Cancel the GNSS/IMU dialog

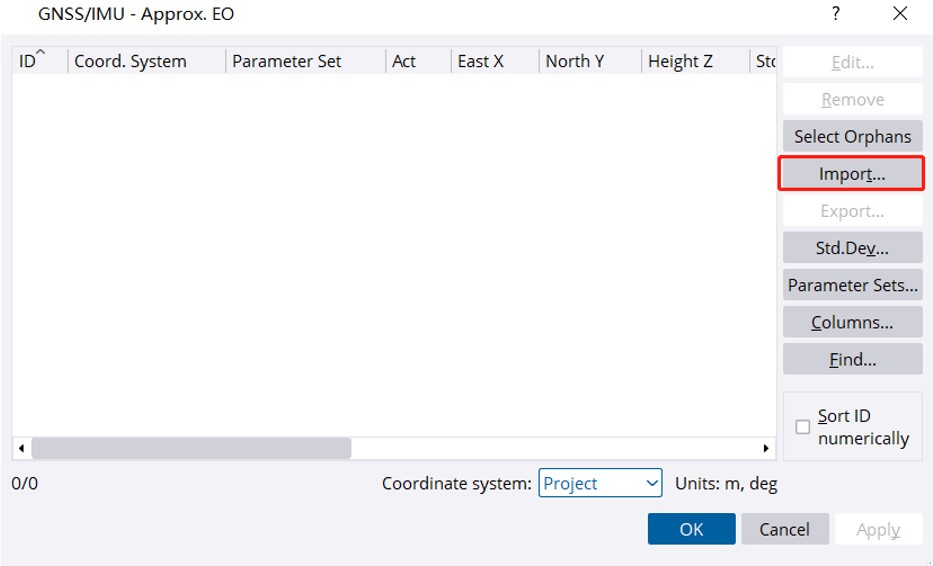tap(784, 529)
